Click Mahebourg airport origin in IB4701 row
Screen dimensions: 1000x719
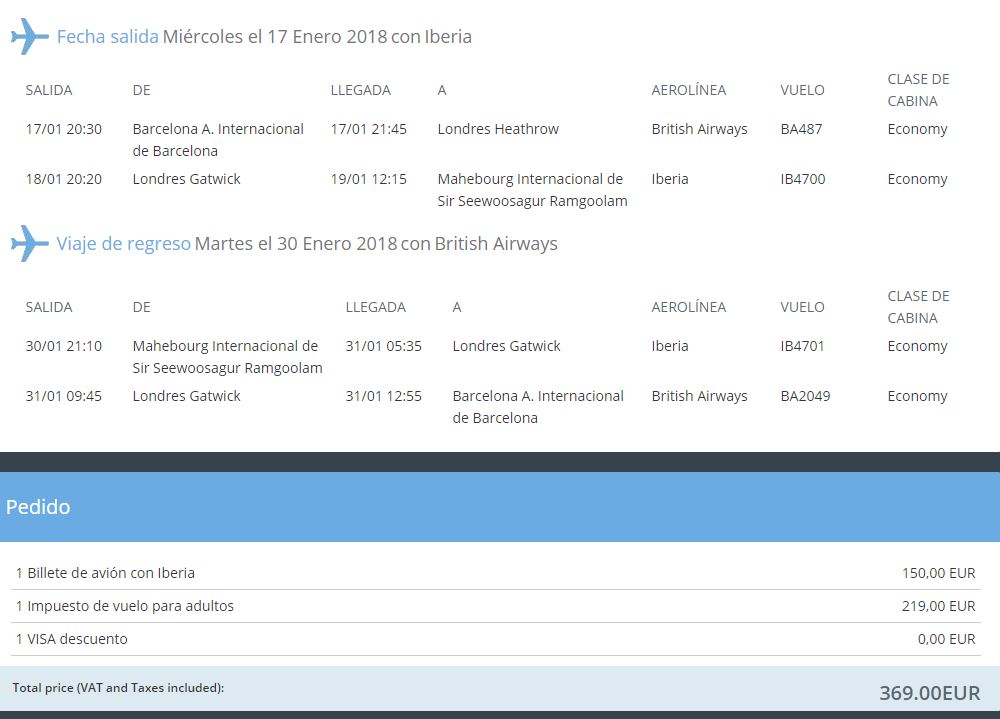228,357
